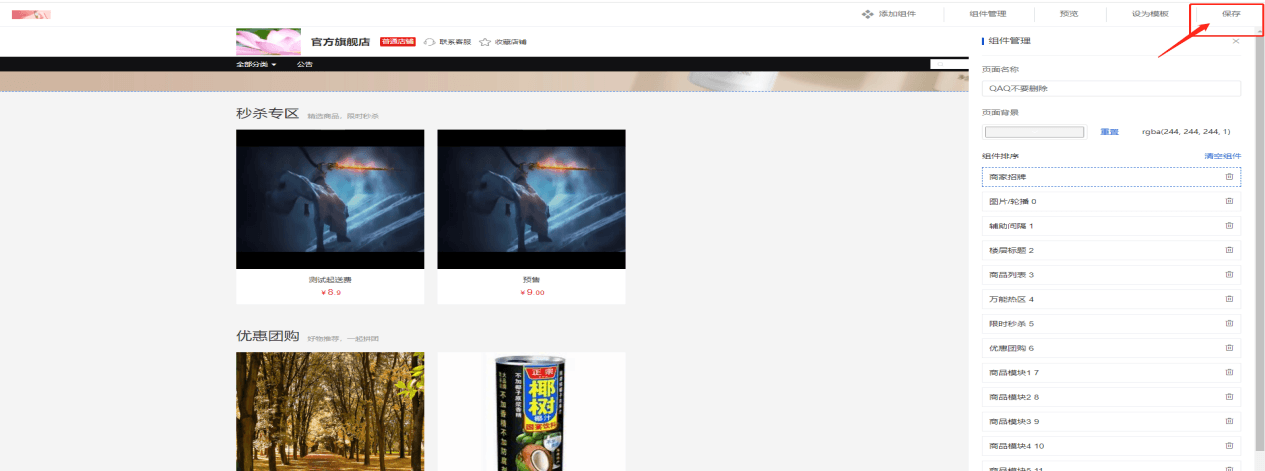The image size is (1265, 471).
Task: Delete the 商品模块4 10 component via trash icon
Action: 1229,446
